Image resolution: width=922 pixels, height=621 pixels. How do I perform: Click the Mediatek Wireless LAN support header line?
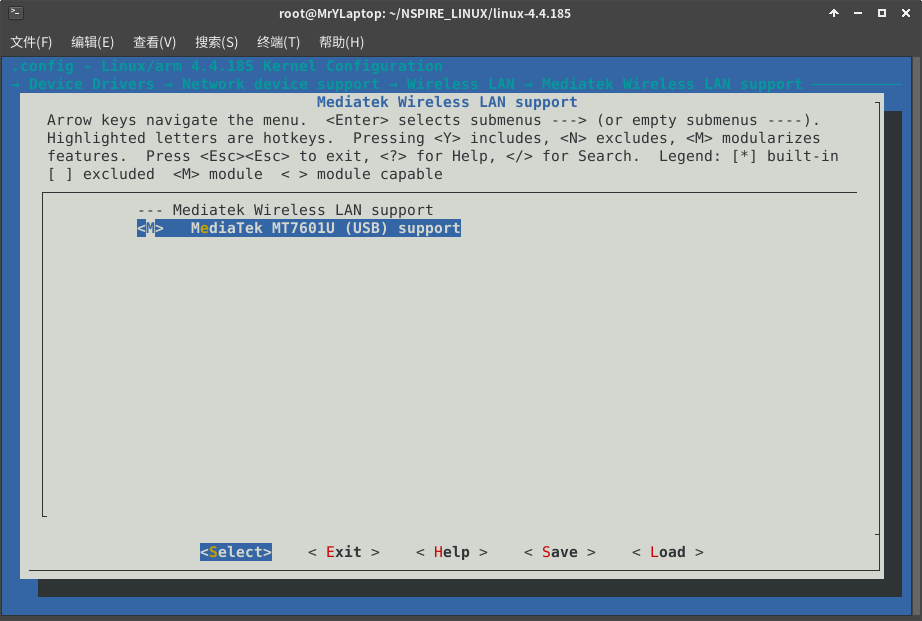point(285,210)
